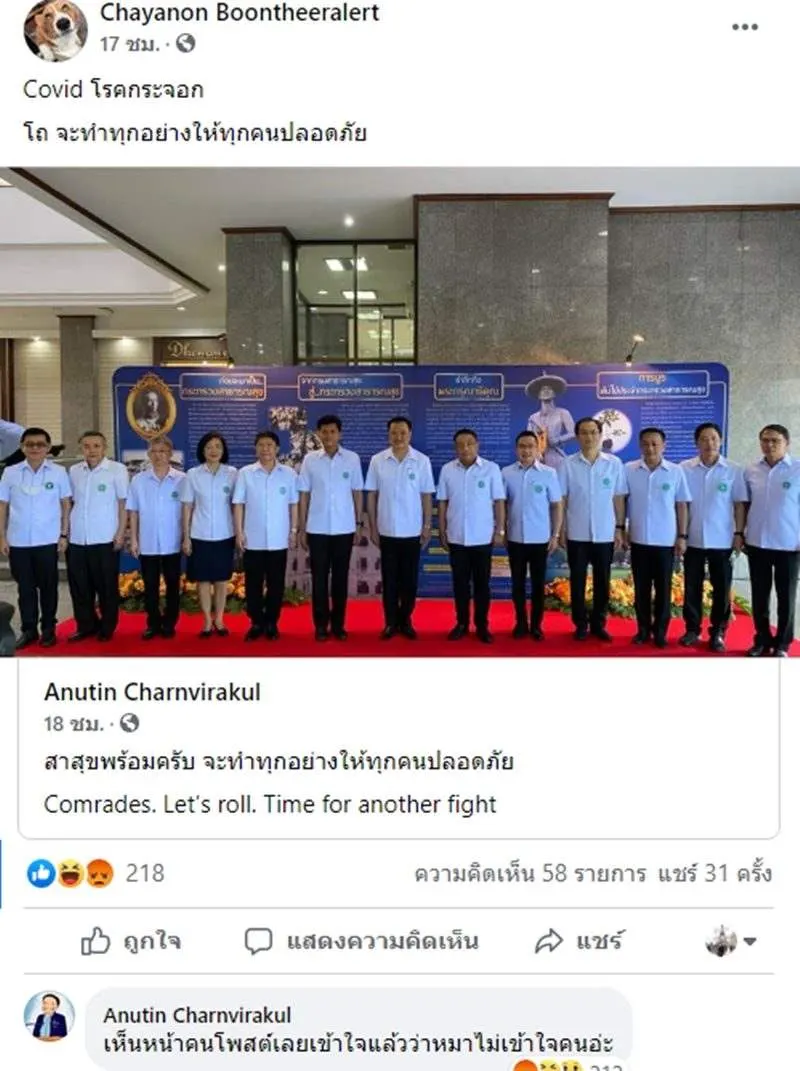Click the blue like reaction icon
This screenshot has width=800, height=1071.
(41, 873)
